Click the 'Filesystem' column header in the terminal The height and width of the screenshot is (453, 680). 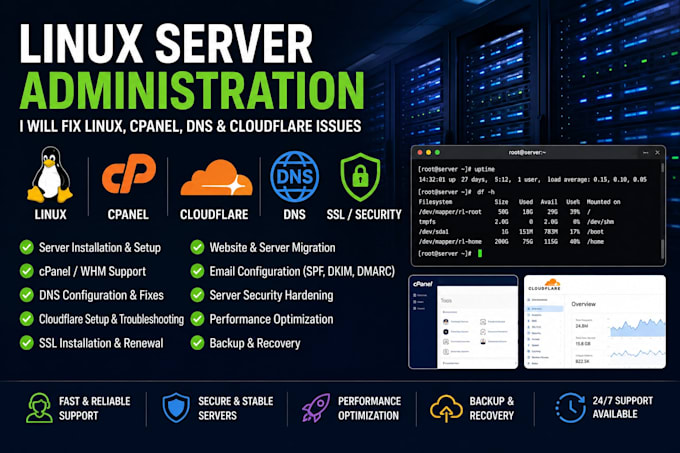(435, 202)
